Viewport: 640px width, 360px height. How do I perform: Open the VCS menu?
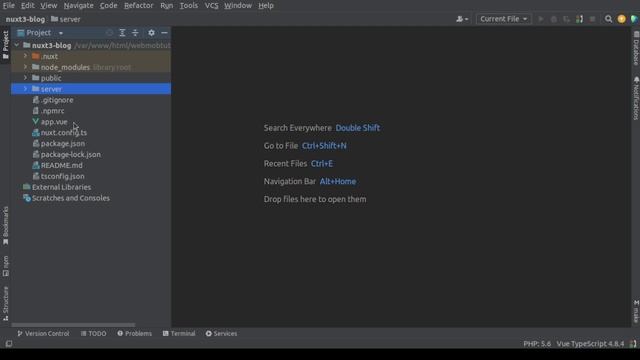click(x=211, y=6)
